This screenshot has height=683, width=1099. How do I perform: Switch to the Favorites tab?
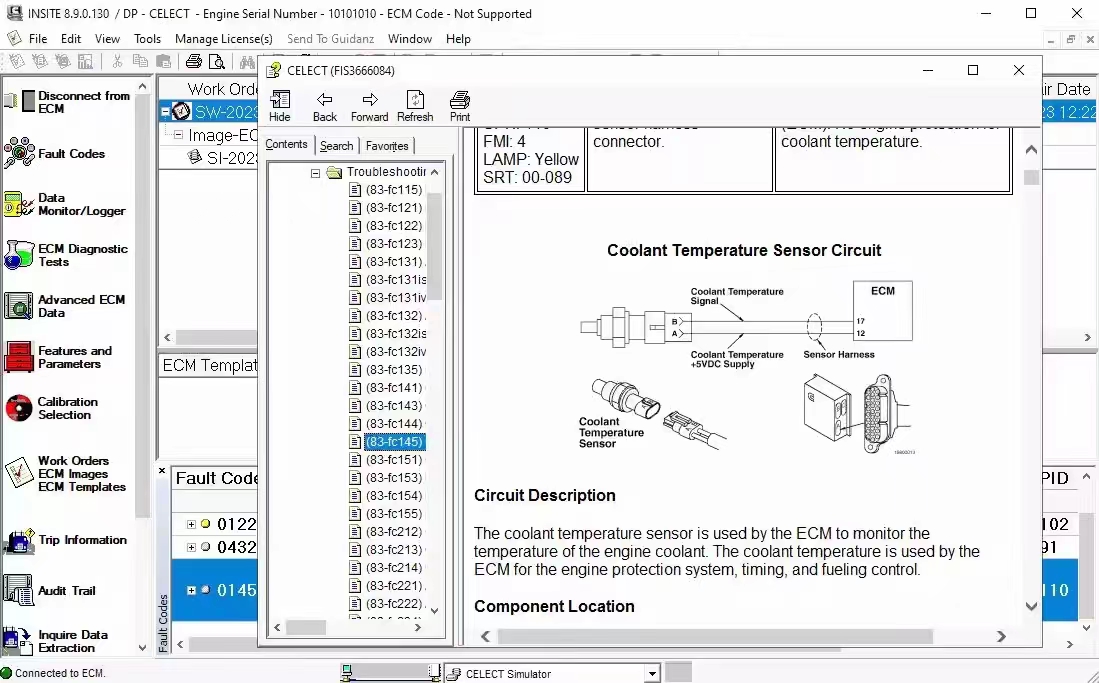[x=387, y=146]
